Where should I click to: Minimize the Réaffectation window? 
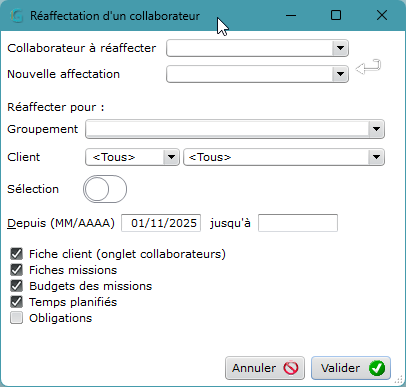[291, 15]
